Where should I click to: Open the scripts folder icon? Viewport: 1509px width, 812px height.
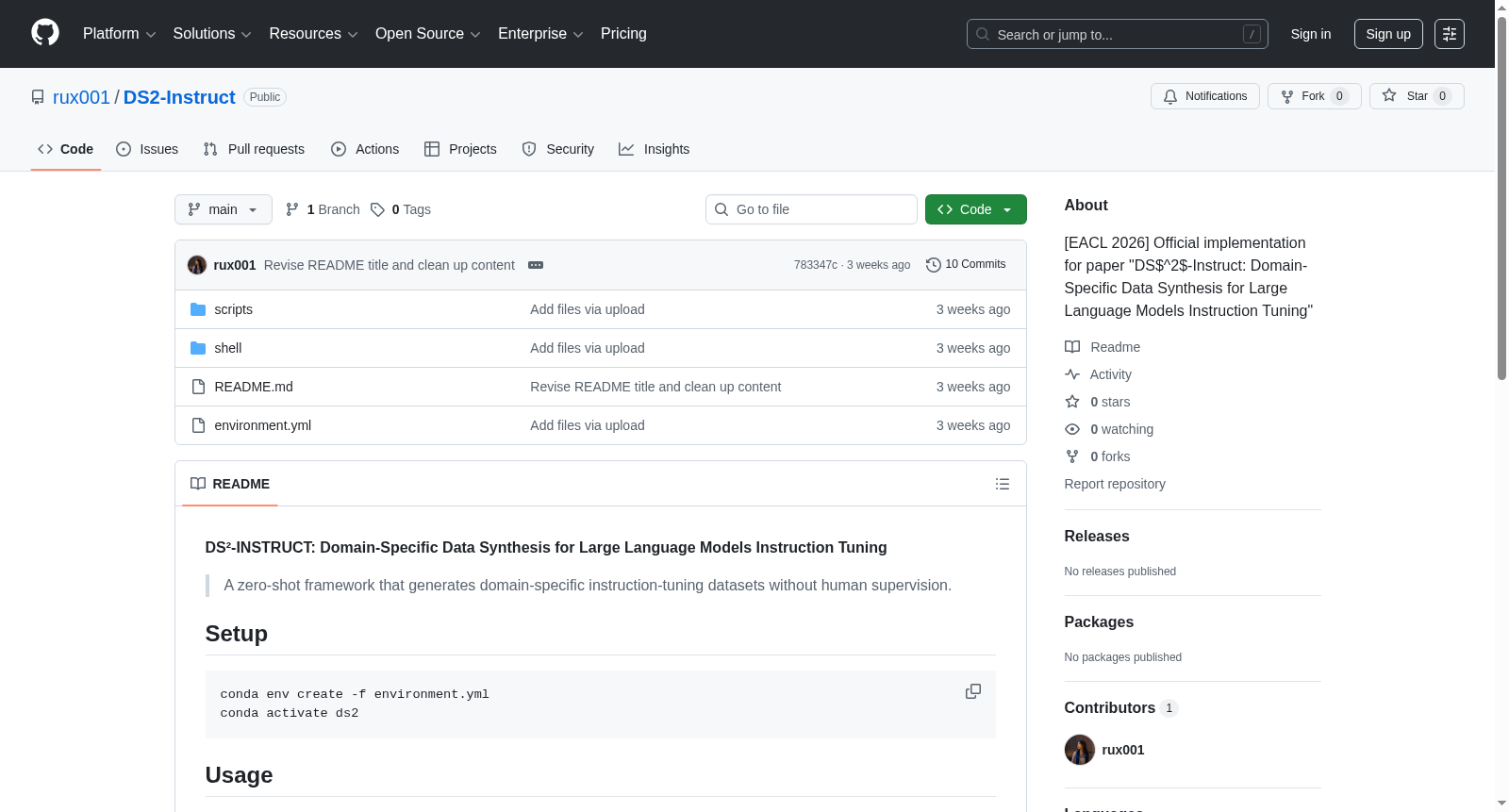(x=198, y=309)
